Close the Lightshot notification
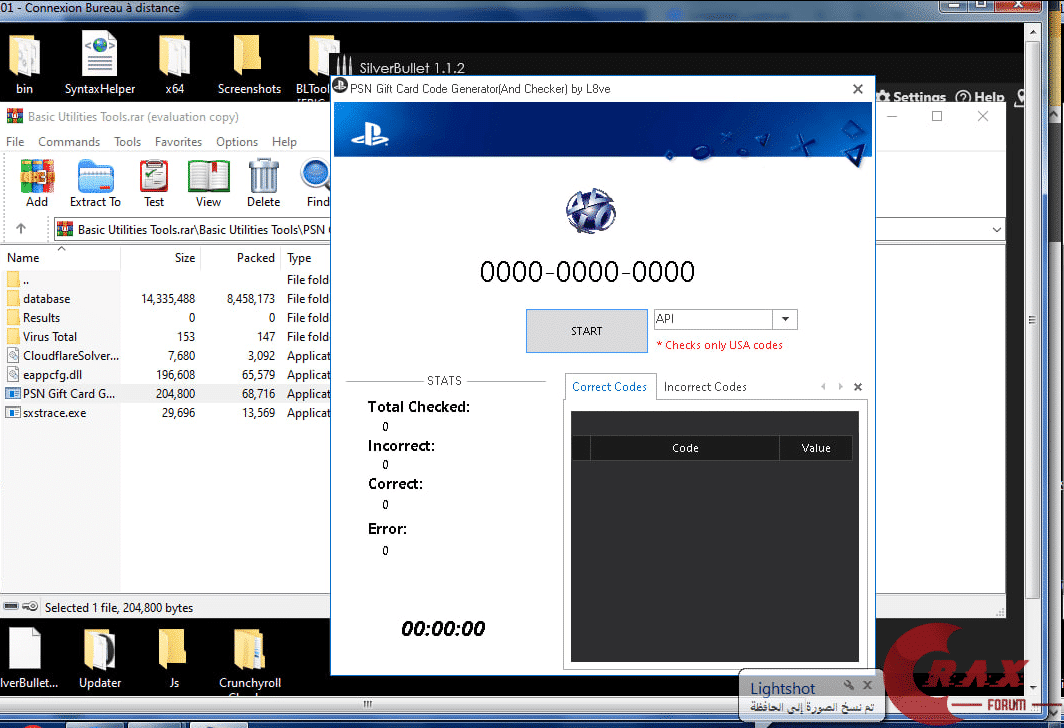 click(x=867, y=685)
